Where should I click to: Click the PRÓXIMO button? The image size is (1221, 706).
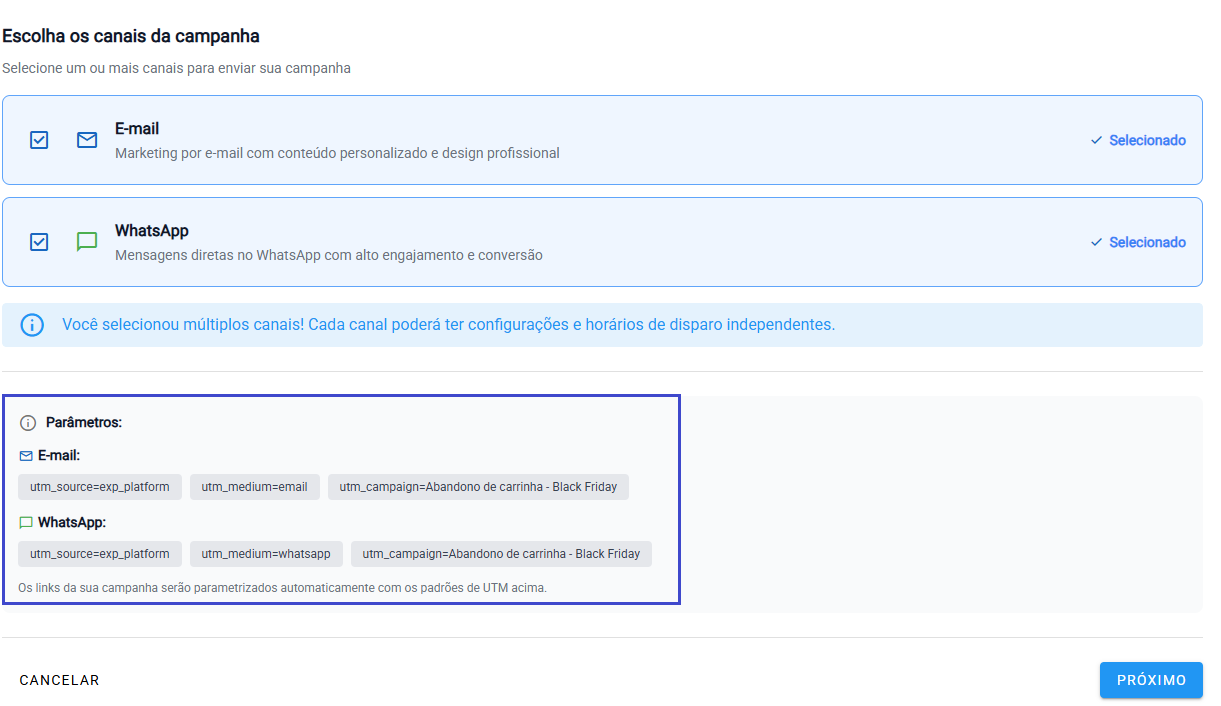click(x=1151, y=680)
